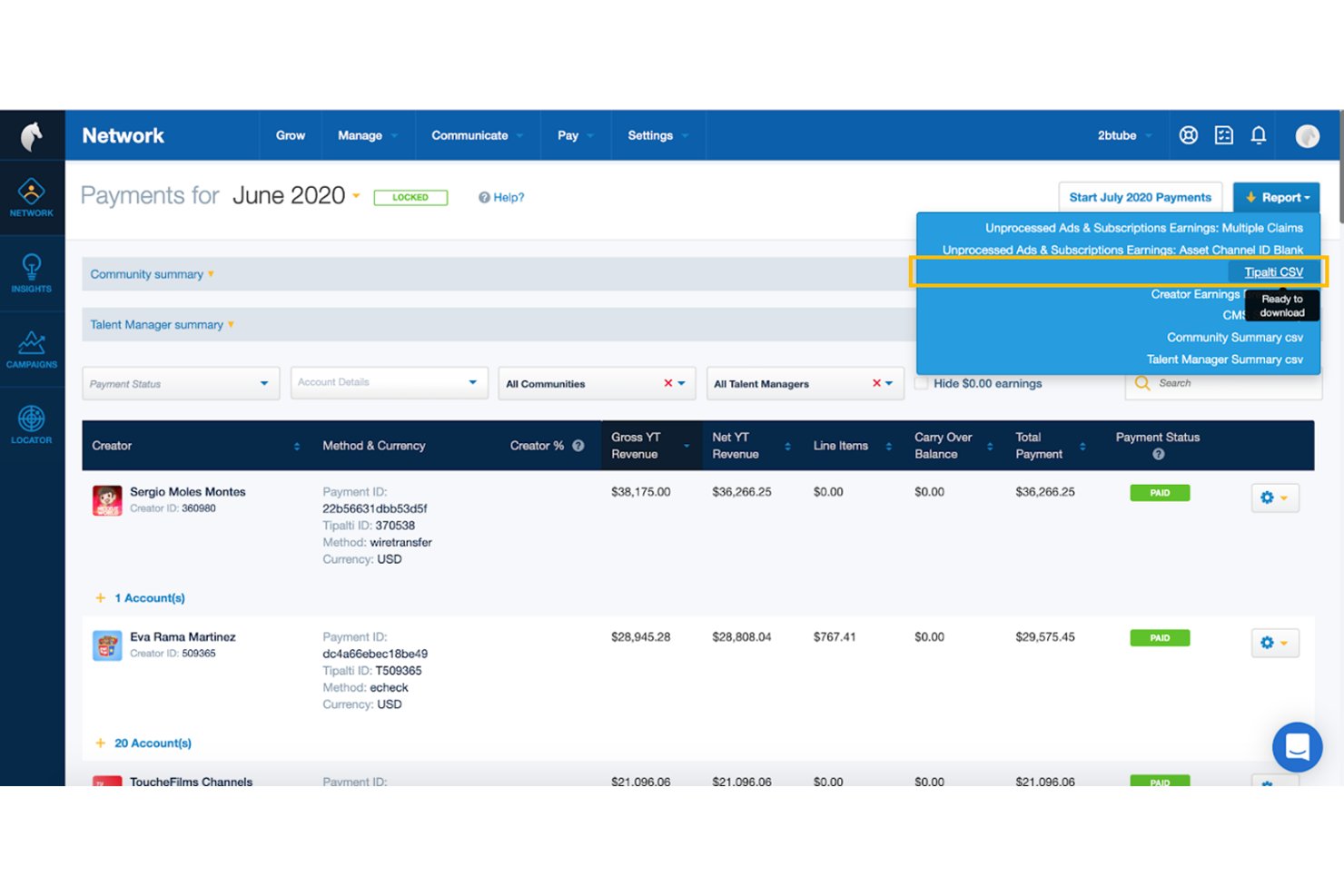Sort by Line Items column
Viewport: 1344px width, 896px height.
click(888, 446)
